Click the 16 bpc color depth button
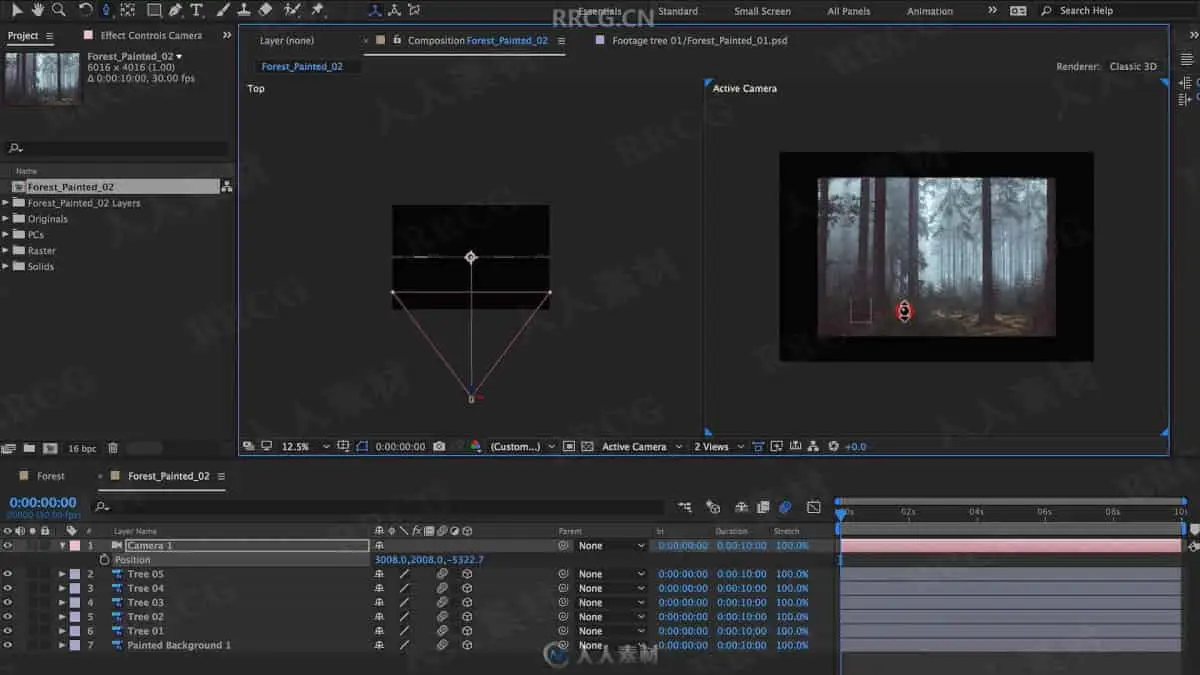The height and width of the screenshot is (675, 1200). (x=82, y=449)
